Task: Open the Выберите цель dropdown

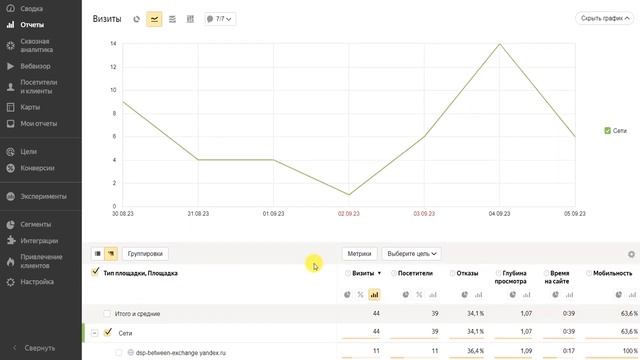Action: (411, 254)
